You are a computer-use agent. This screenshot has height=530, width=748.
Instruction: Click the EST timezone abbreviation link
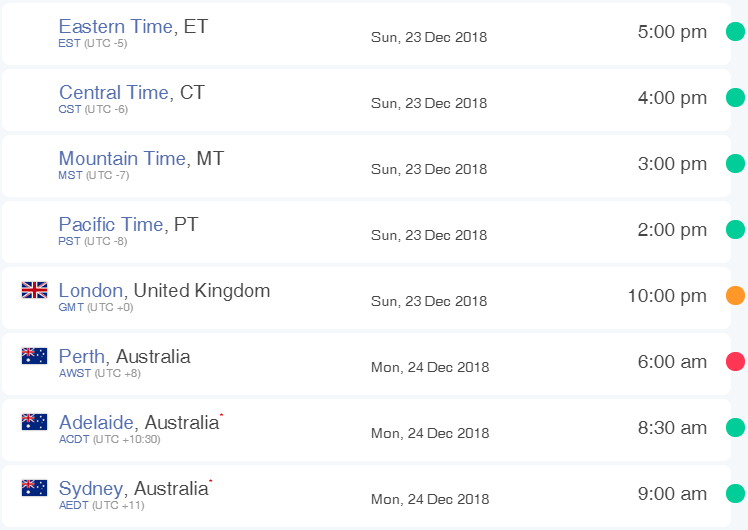(69, 43)
